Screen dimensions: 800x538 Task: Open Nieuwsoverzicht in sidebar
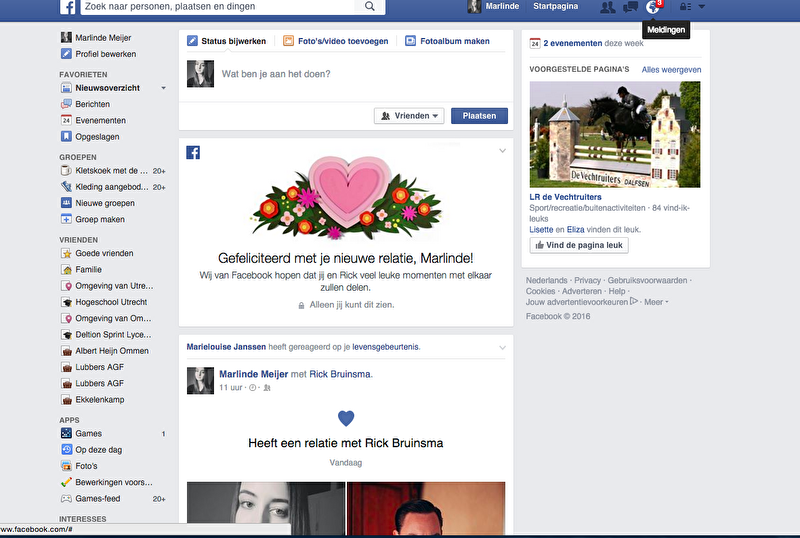point(108,88)
